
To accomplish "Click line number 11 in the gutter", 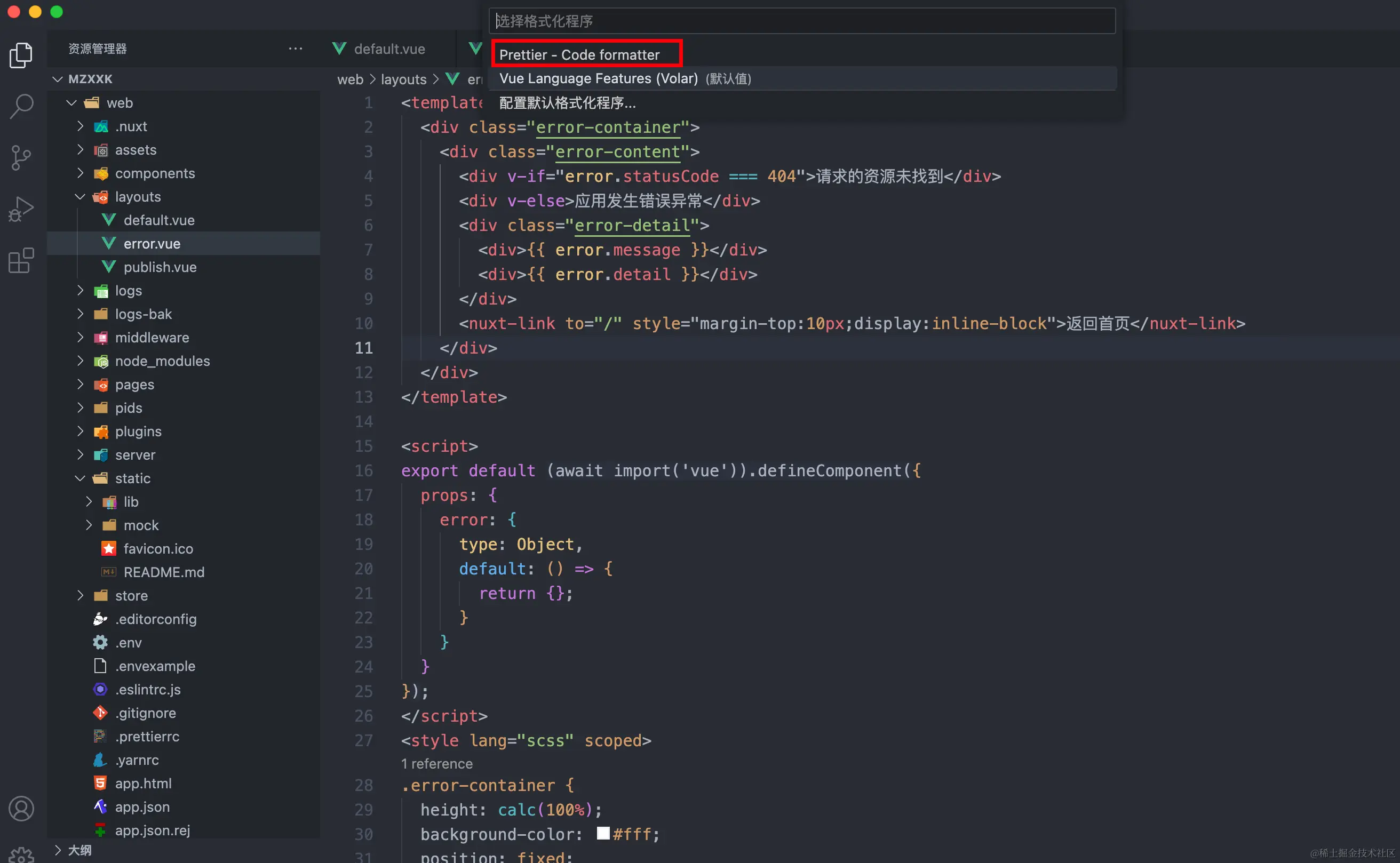I will pos(364,348).
